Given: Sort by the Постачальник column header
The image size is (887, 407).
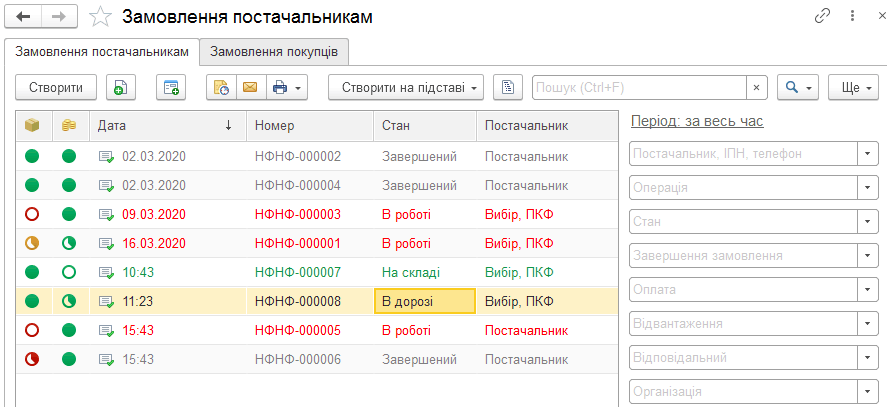Looking at the screenshot, I should [x=547, y=126].
